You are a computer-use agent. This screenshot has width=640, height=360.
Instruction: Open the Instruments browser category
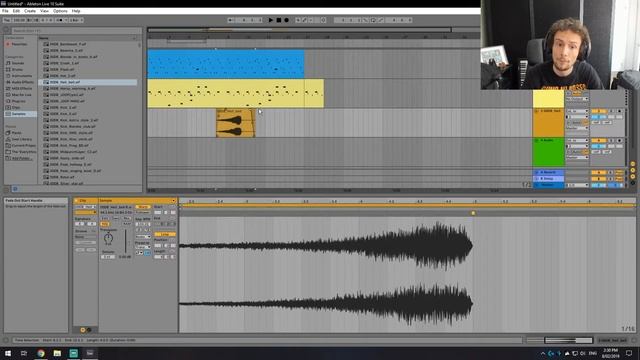click(21, 76)
